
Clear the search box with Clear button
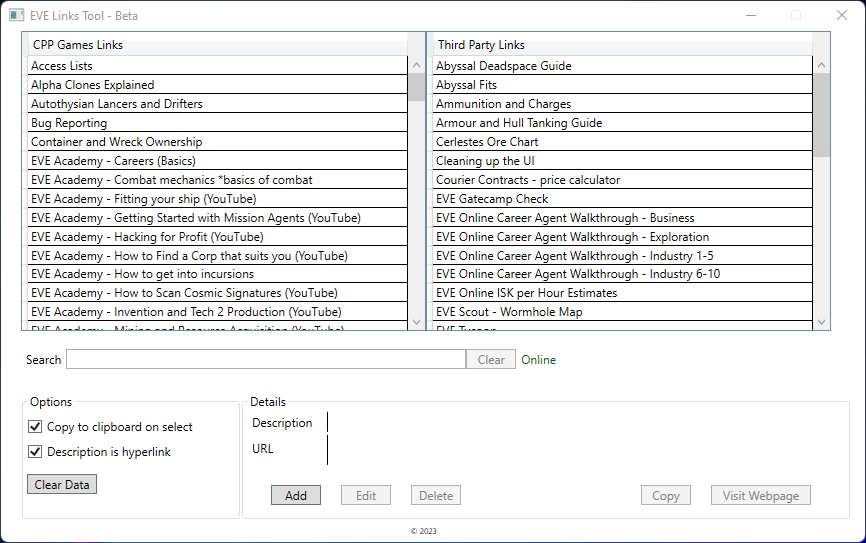(x=491, y=360)
